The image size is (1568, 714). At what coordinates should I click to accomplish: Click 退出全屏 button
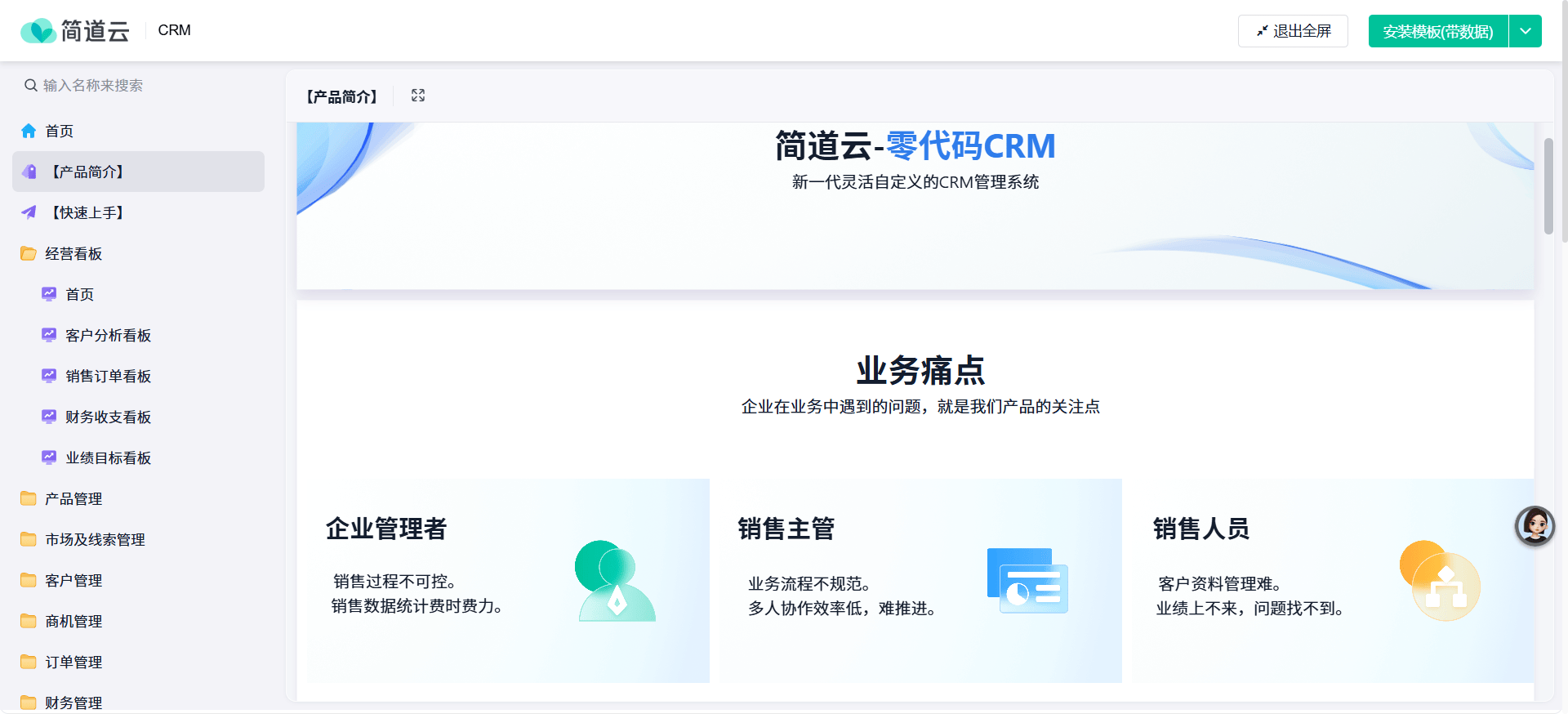(1293, 31)
